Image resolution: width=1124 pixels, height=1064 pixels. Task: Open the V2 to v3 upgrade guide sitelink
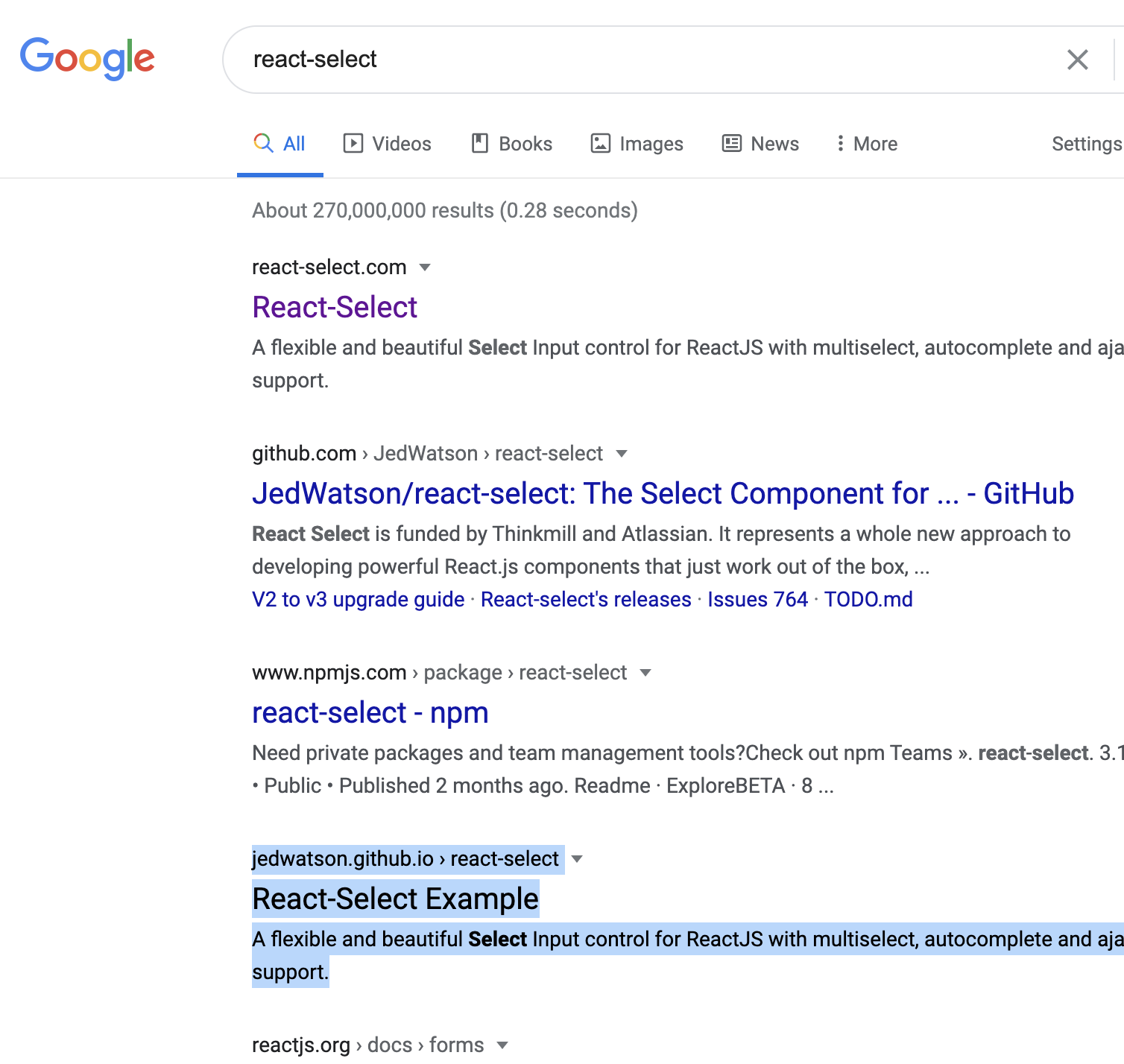pyautogui.click(x=357, y=599)
